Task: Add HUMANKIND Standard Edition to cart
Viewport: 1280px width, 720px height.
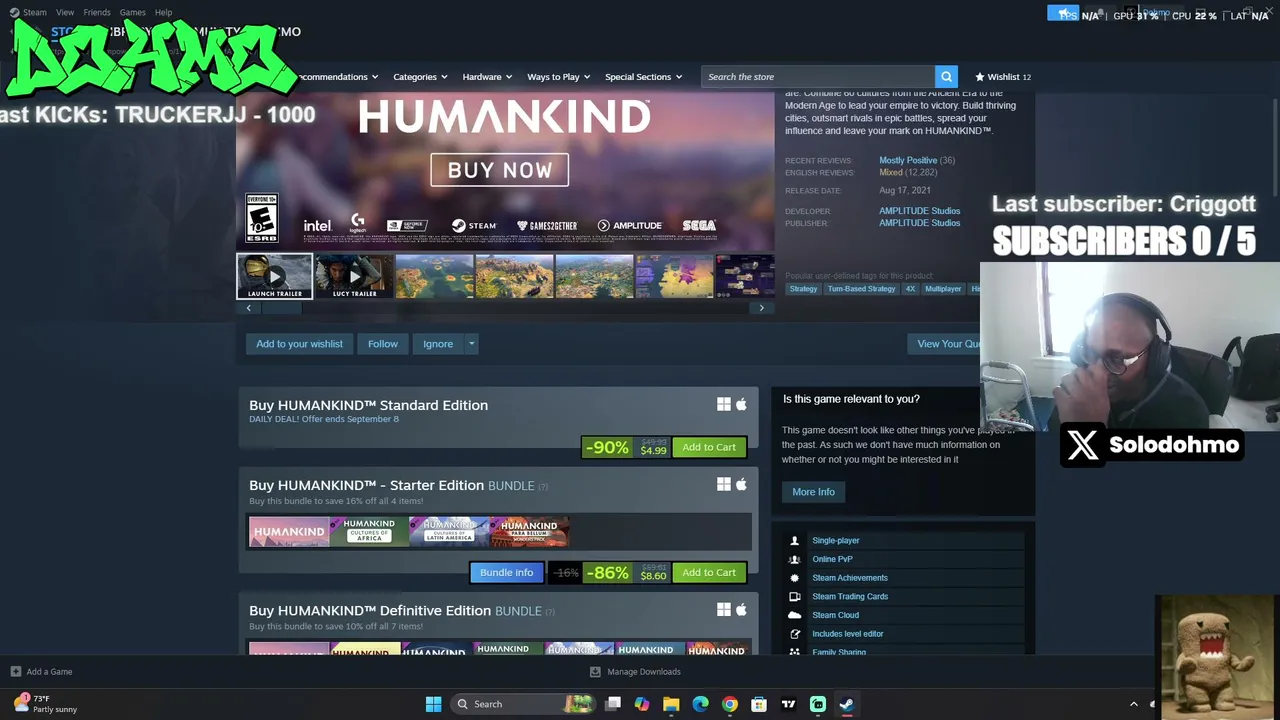Action: pos(709,447)
